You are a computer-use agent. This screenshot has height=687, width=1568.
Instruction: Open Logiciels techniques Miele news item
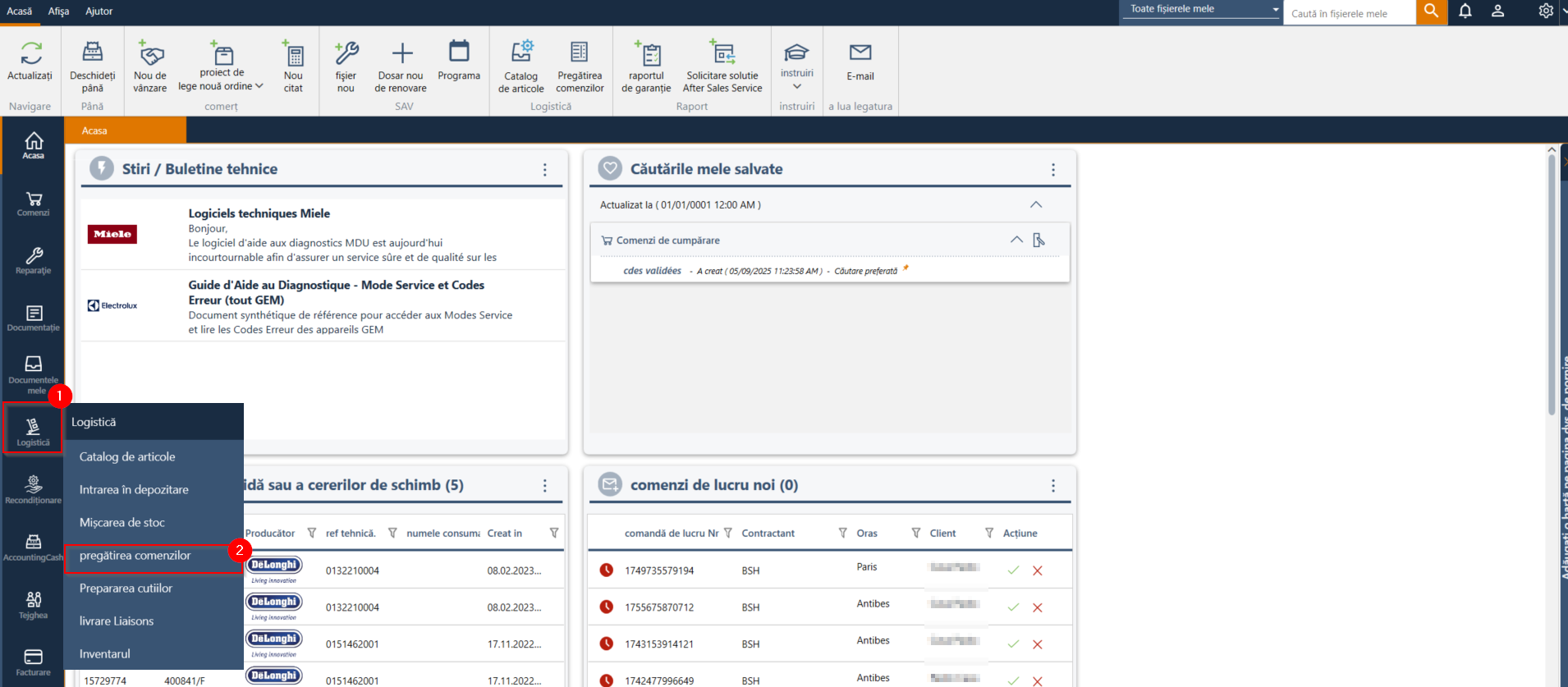pyautogui.click(x=323, y=235)
